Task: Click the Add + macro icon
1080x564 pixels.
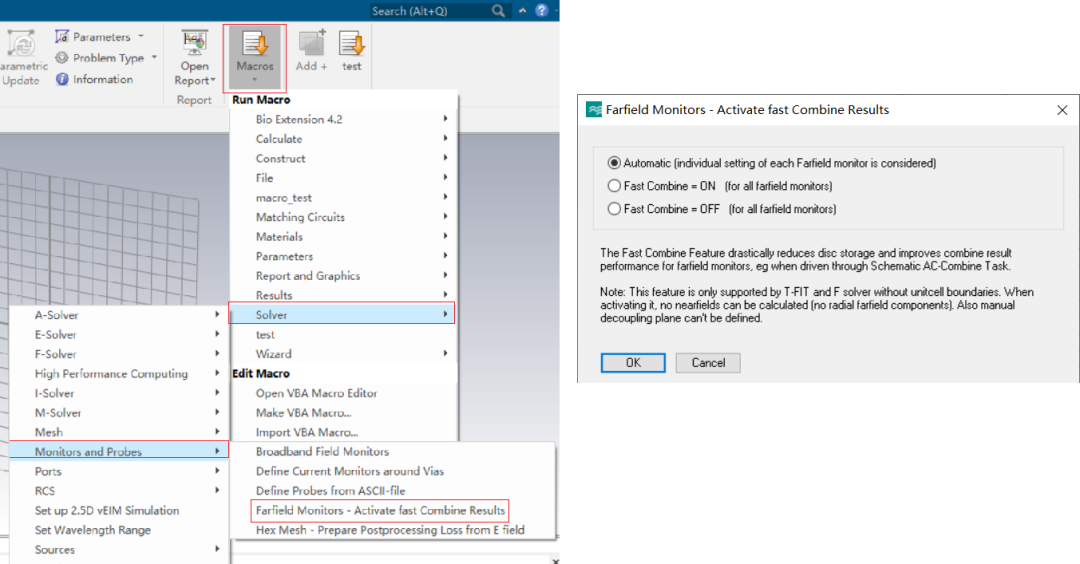Action: click(x=311, y=43)
